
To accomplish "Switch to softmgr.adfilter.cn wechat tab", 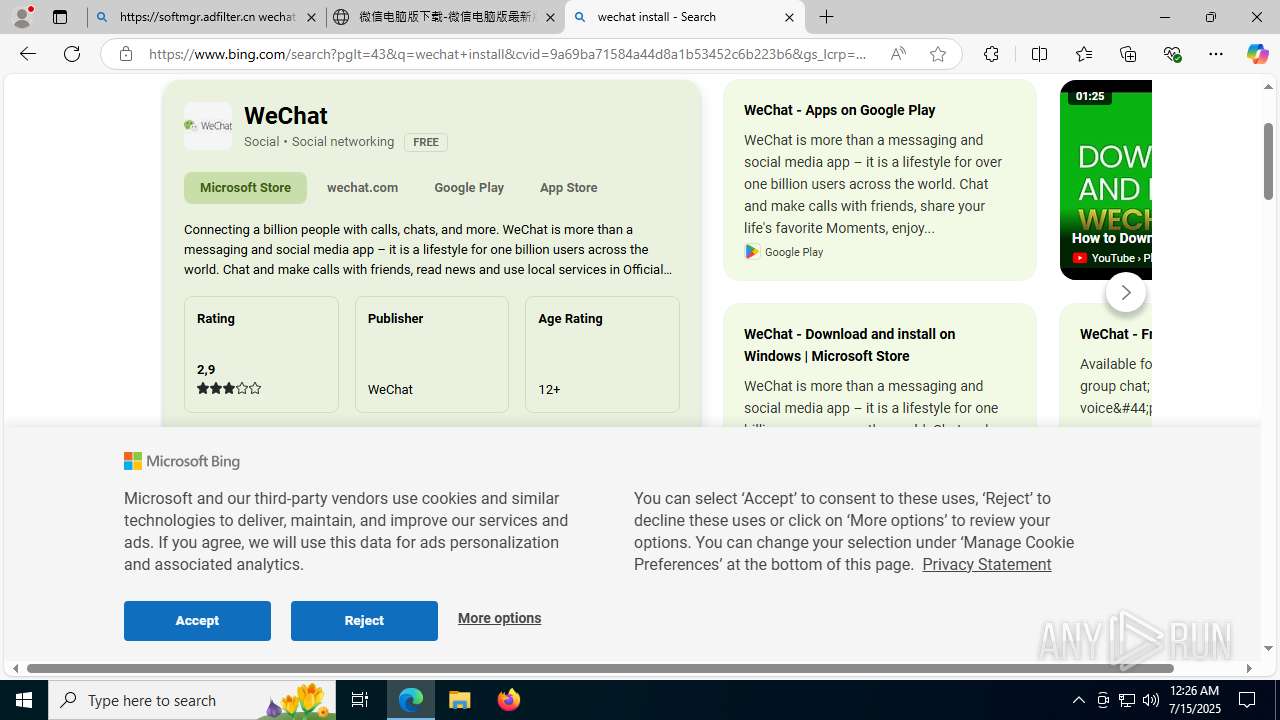I will point(207,17).
